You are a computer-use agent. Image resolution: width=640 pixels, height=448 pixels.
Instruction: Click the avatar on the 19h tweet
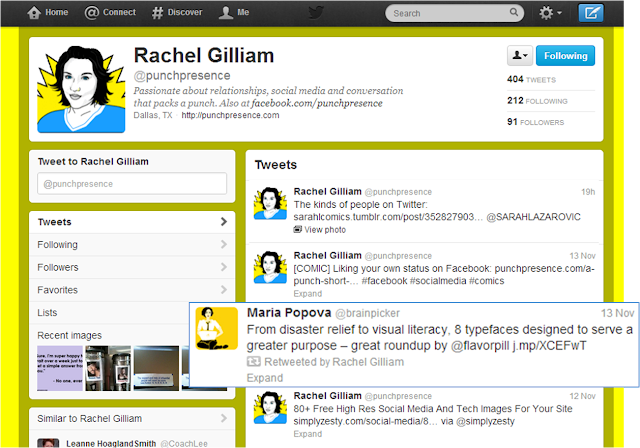click(x=270, y=203)
